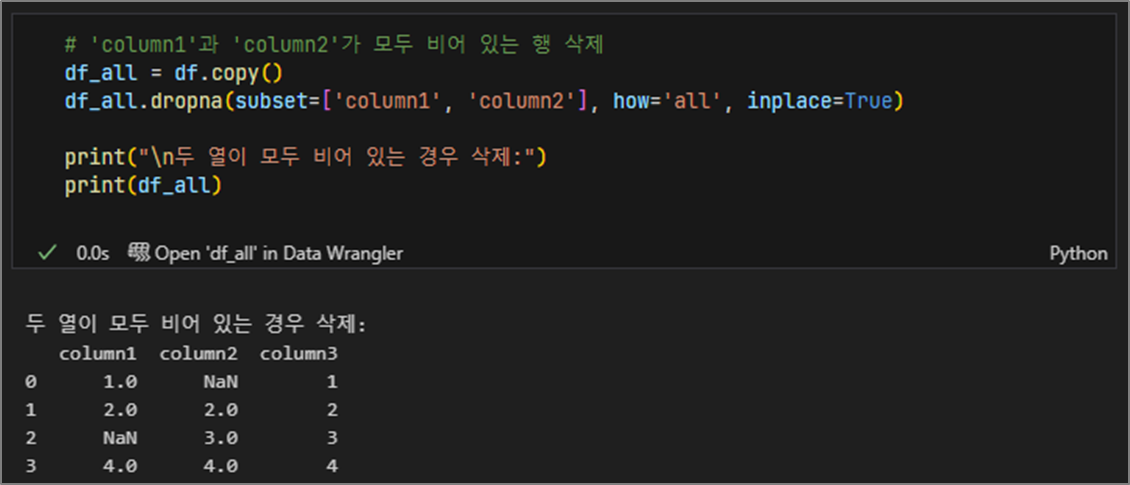The height and width of the screenshot is (485, 1130).
Task: Click the 'dropna' method name in the code
Action: [187, 101]
